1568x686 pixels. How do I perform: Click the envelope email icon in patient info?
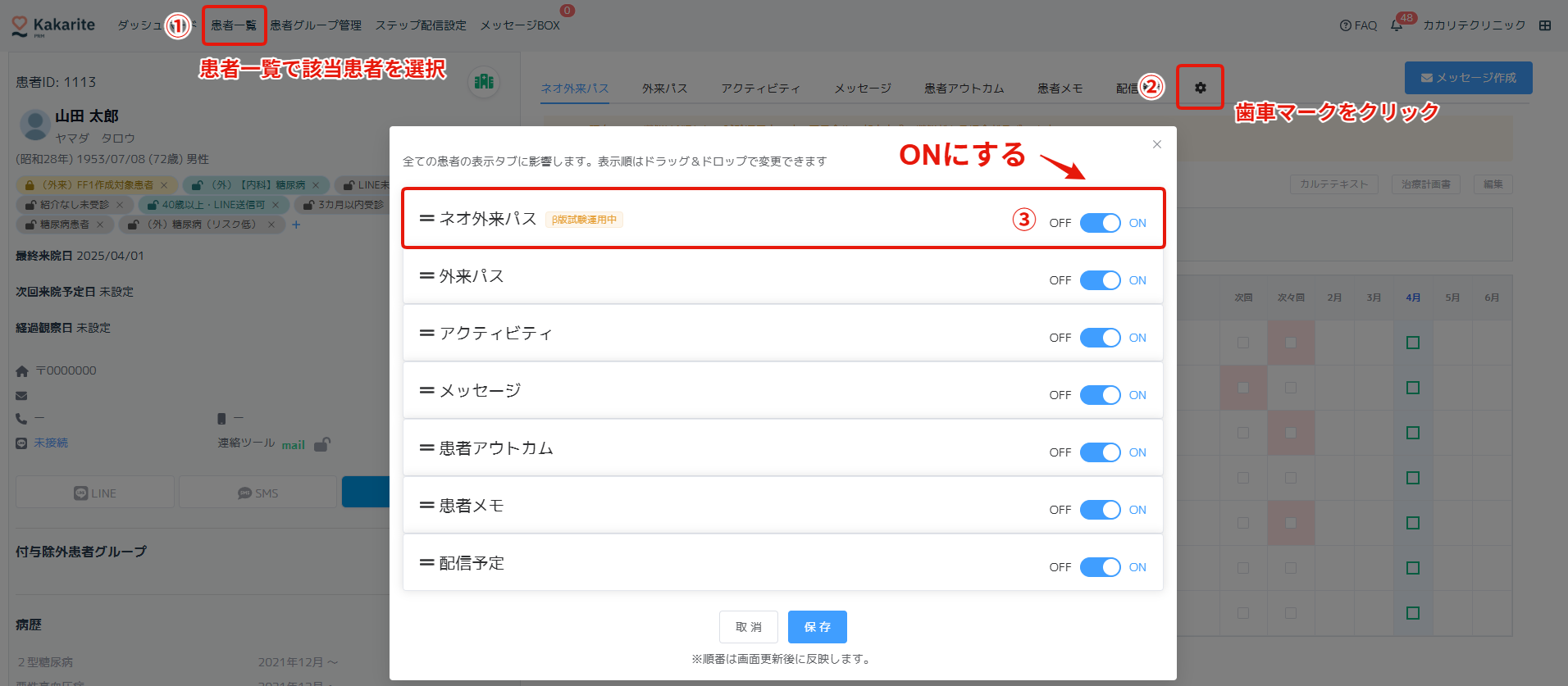coord(21,396)
